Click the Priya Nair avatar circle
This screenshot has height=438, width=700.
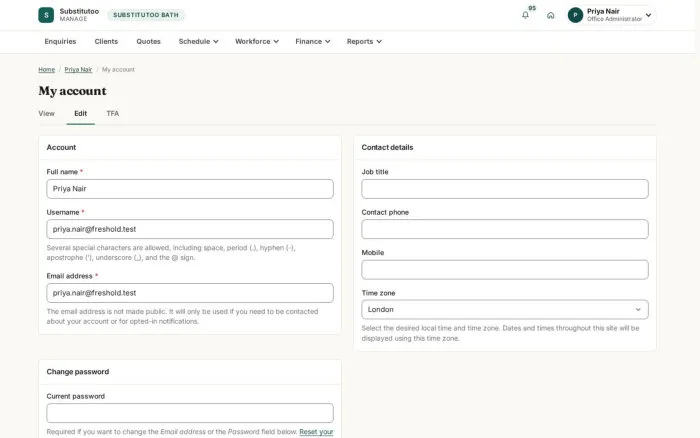[575, 15]
